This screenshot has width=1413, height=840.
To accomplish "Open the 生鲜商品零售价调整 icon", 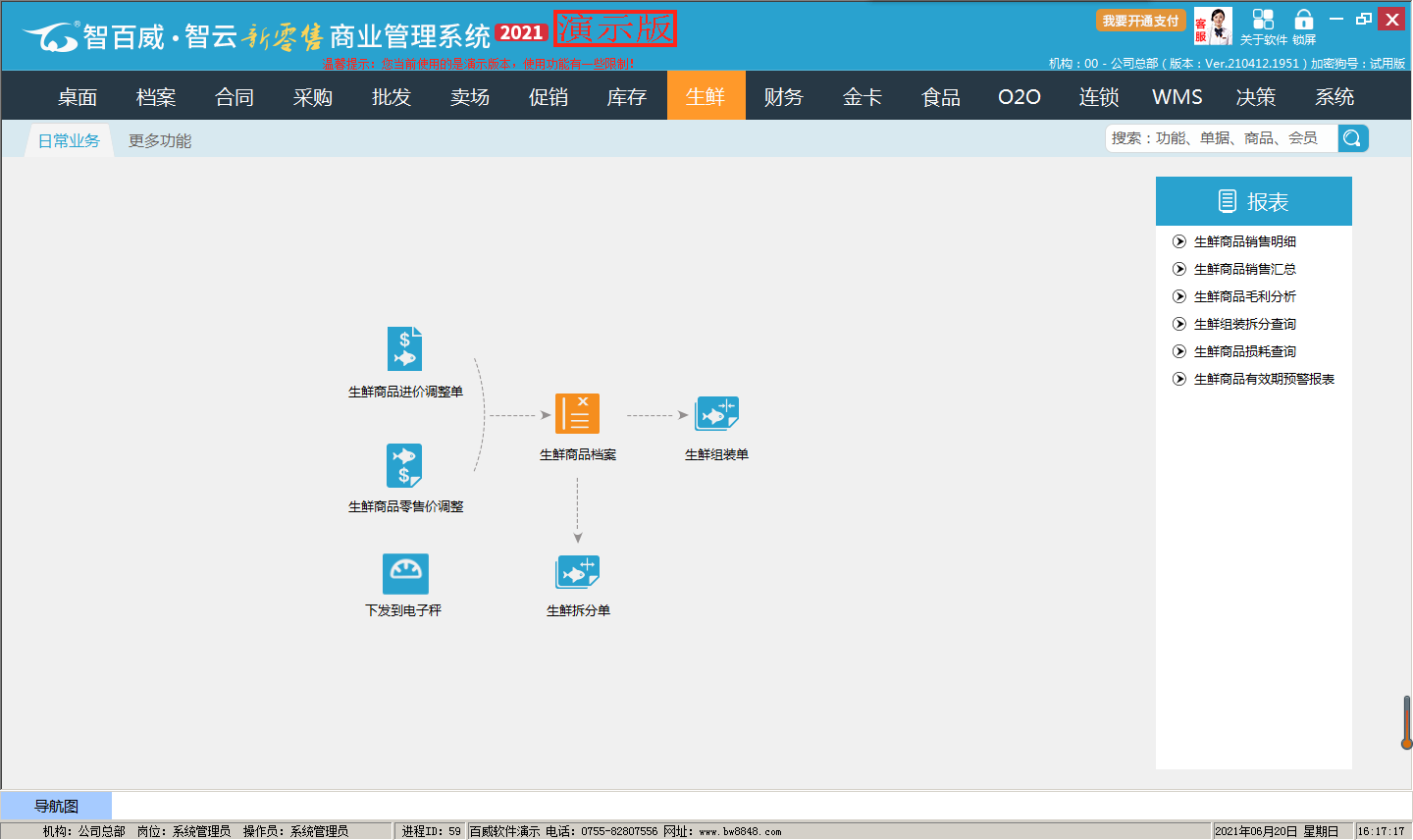I will pos(404,466).
